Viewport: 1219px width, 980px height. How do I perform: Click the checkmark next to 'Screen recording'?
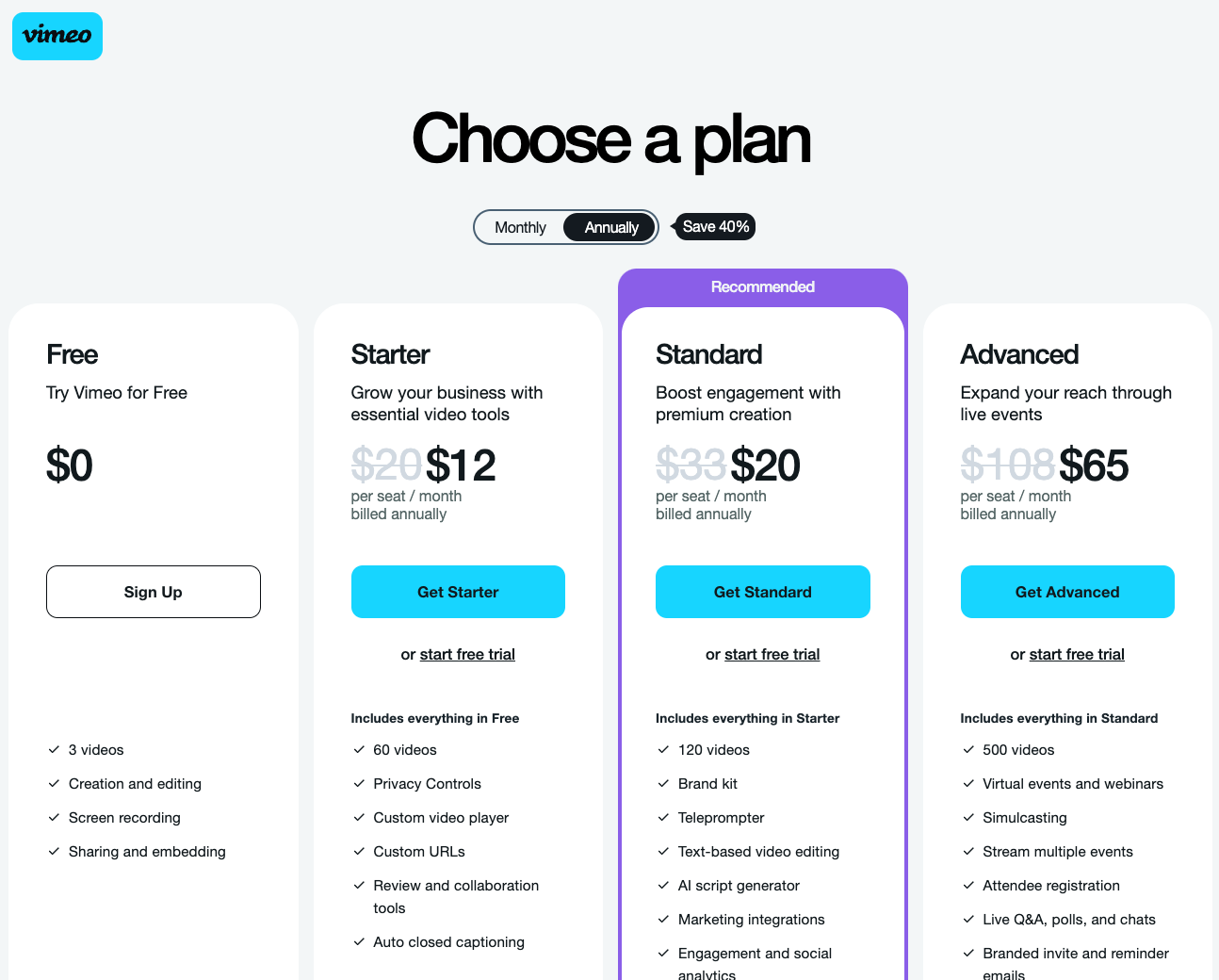tap(54, 817)
